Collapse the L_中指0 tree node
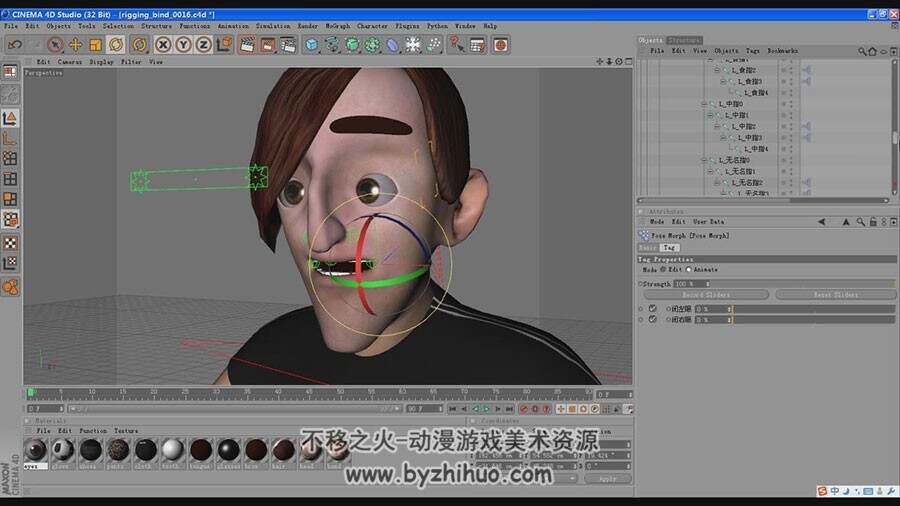 pyautogui.click(x=704, y=104)
